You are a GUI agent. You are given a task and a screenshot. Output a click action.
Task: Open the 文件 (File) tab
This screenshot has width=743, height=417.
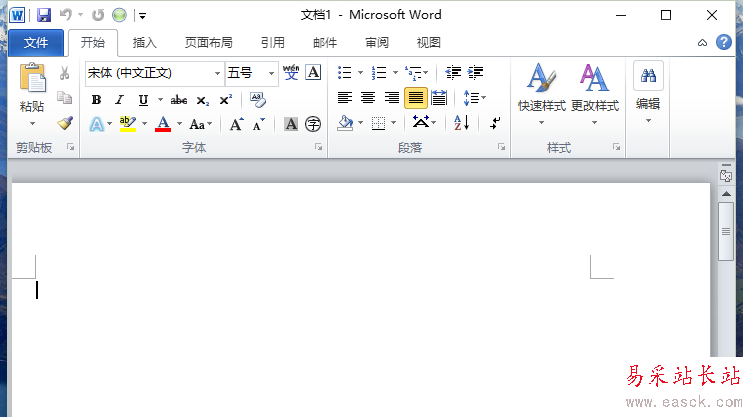(x=36, y=43)
